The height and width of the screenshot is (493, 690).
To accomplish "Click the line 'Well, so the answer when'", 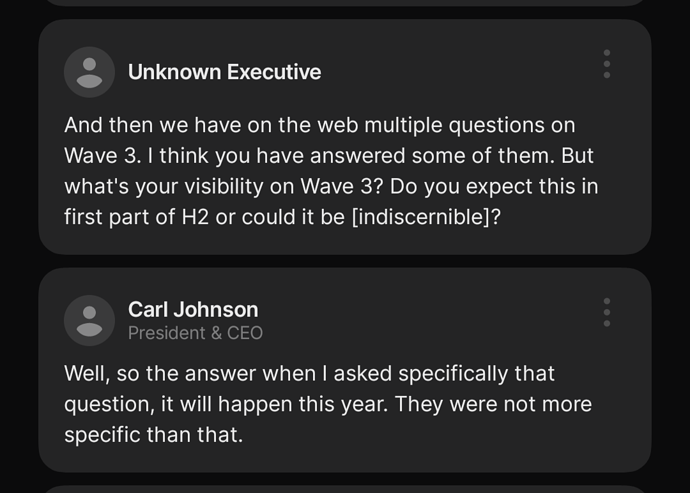I will coord(309,374).
